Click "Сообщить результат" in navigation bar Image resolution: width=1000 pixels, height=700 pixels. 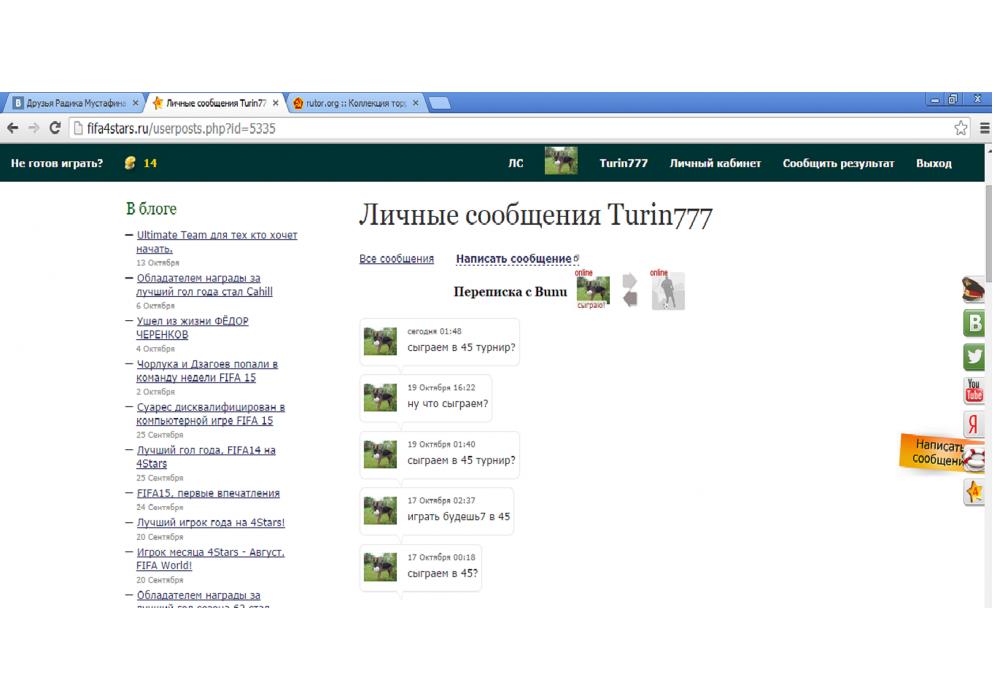[x=838, y=163]
